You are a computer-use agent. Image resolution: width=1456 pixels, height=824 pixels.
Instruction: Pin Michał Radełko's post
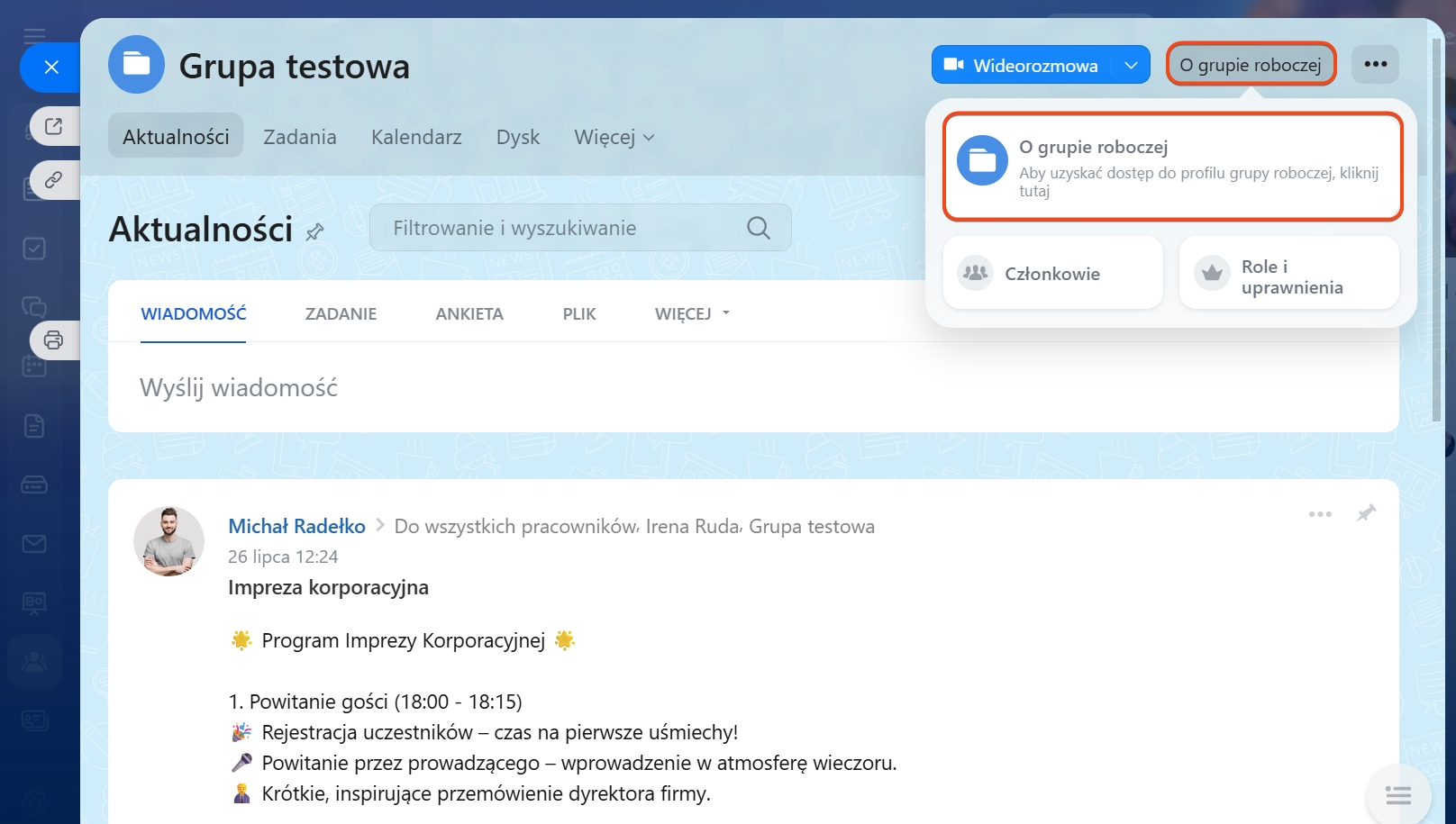click(x=1366, y=513)
